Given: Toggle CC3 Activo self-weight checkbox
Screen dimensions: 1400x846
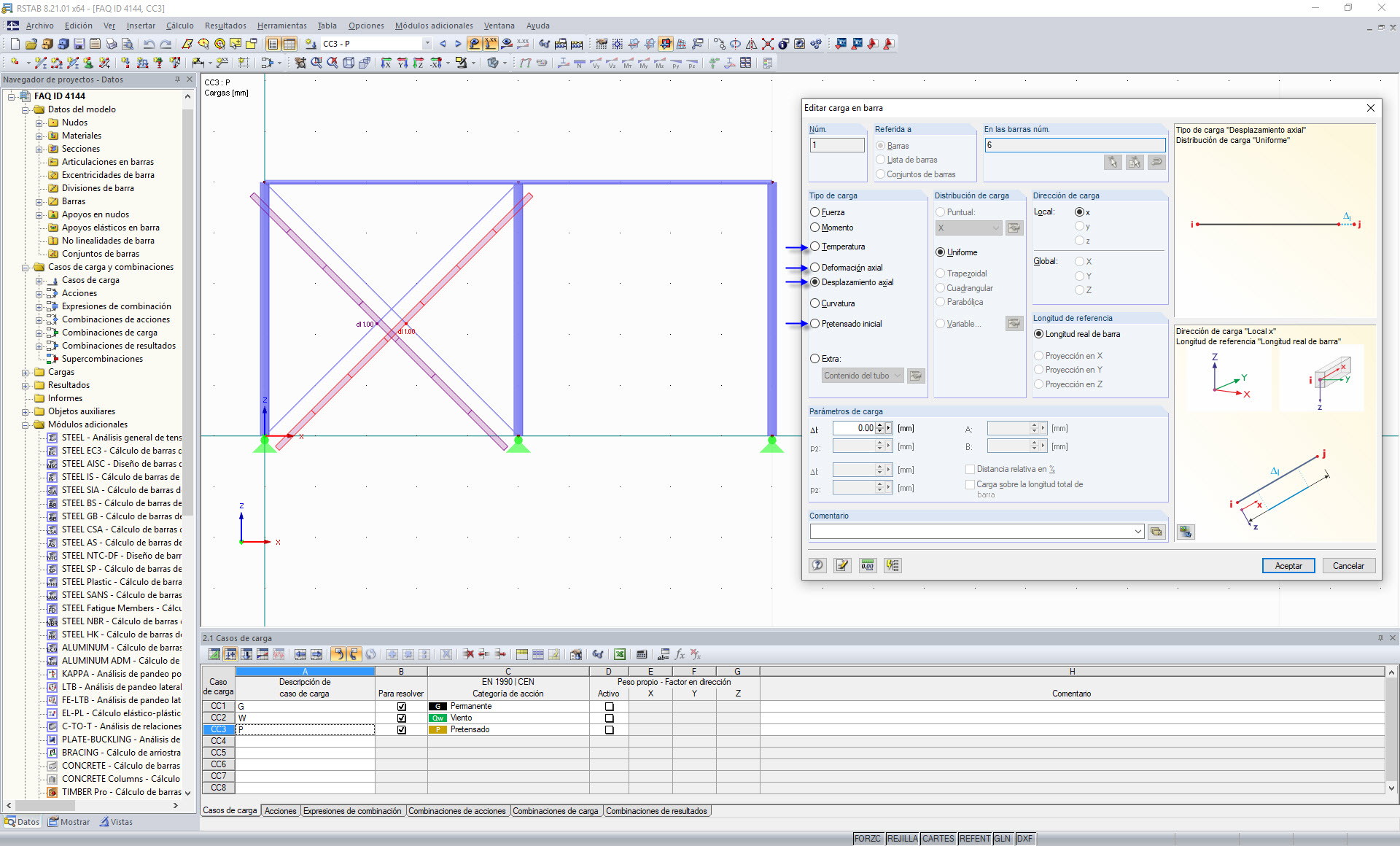Looking at the screenshot, I should [x=609, y=729].
